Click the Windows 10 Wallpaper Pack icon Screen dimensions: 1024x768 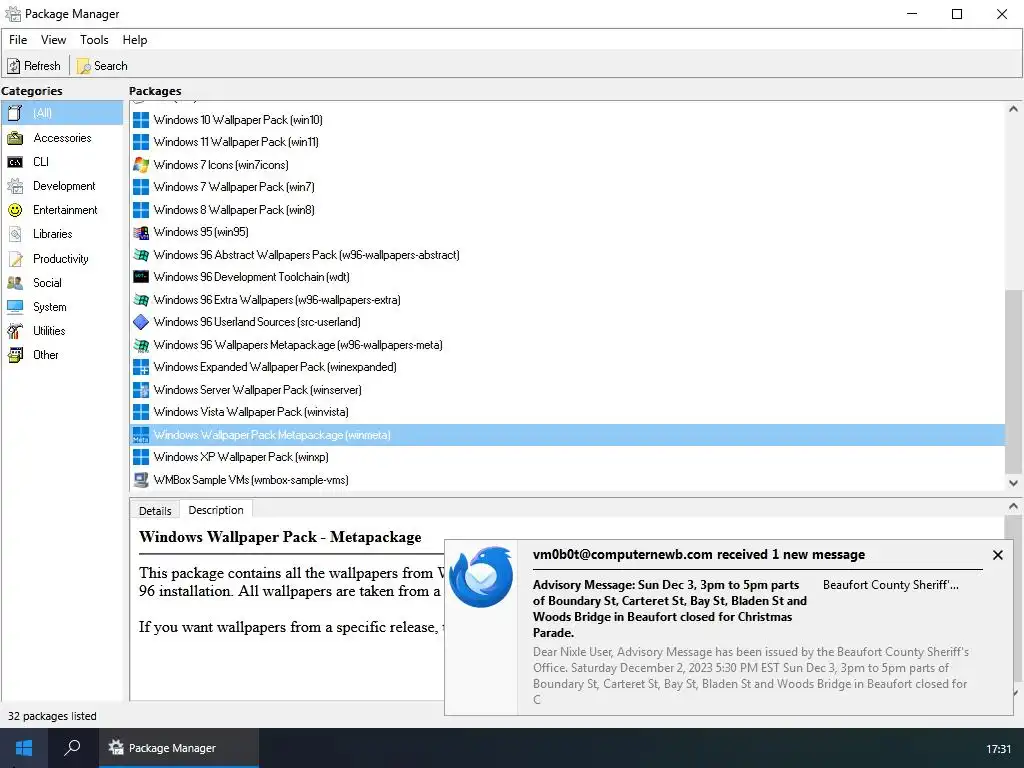(141, 120)
